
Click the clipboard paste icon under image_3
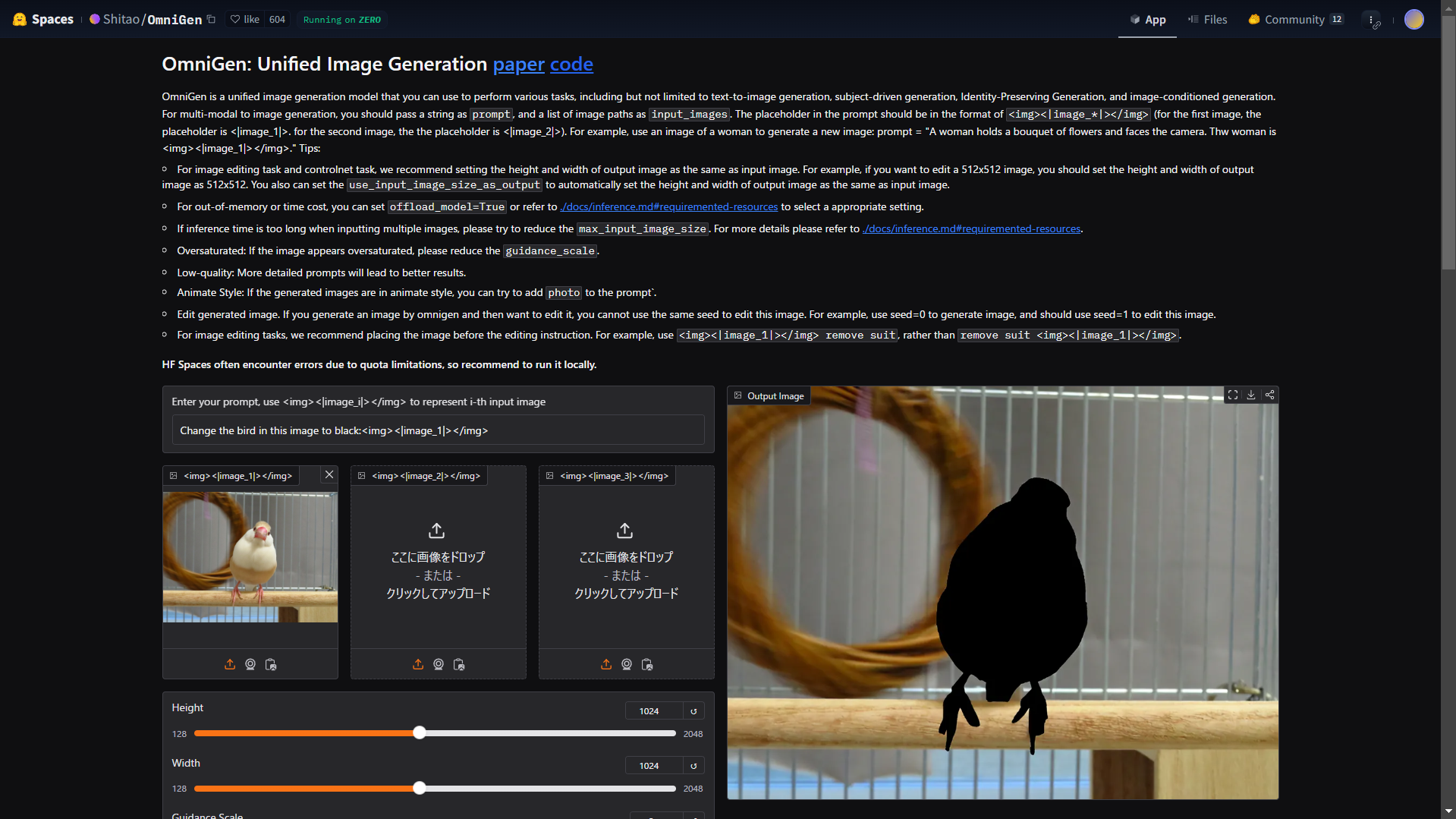point(647,665)
